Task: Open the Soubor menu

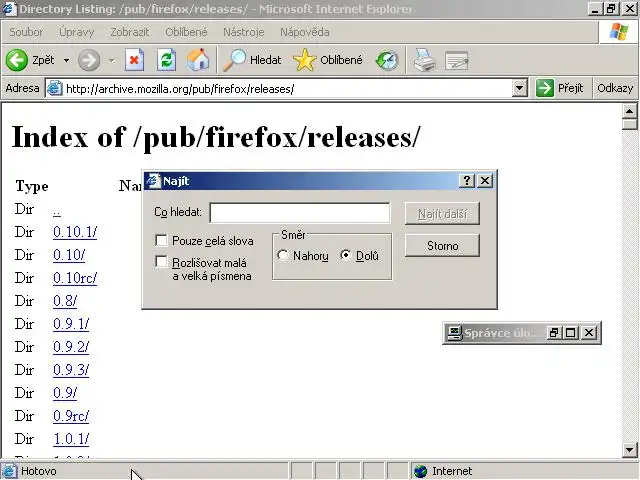Action: (x=26, y=32)
